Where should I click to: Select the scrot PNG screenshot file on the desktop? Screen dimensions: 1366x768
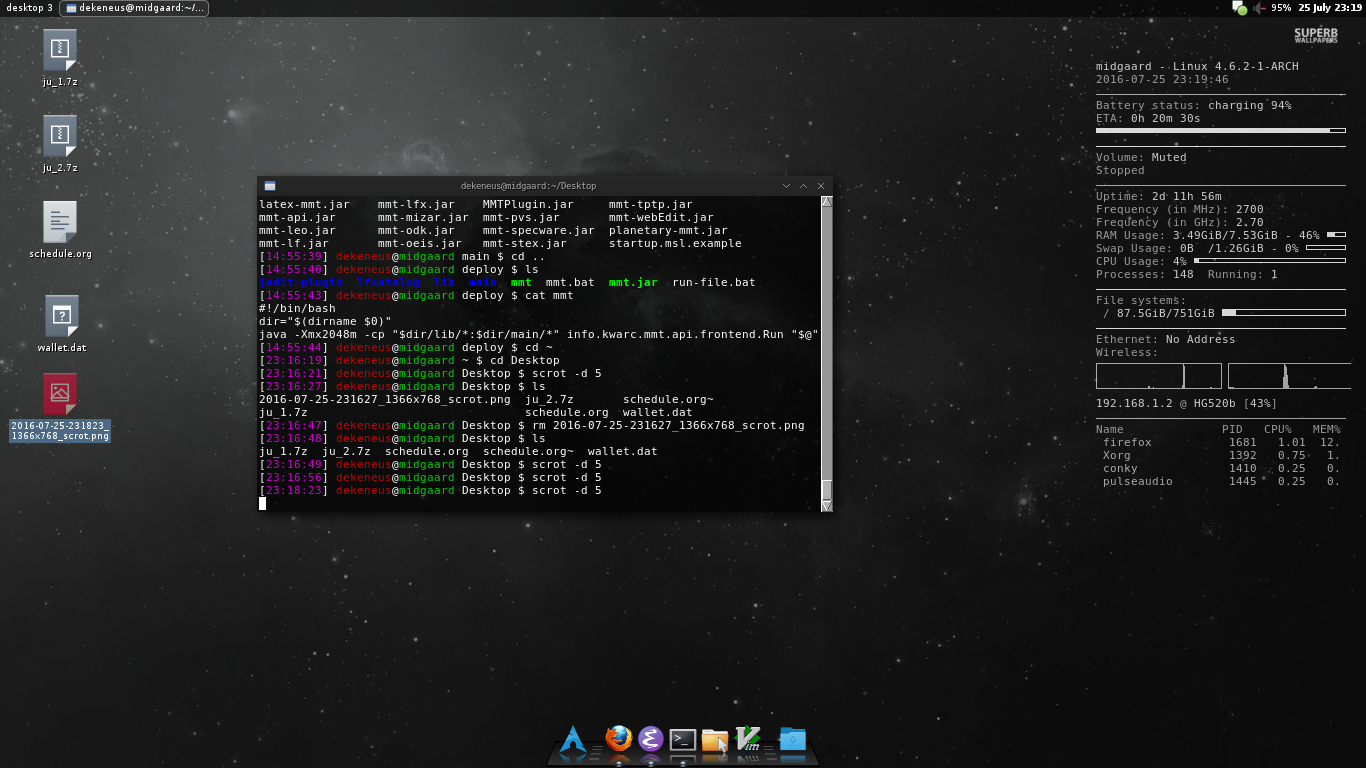[x=60, y=408]
